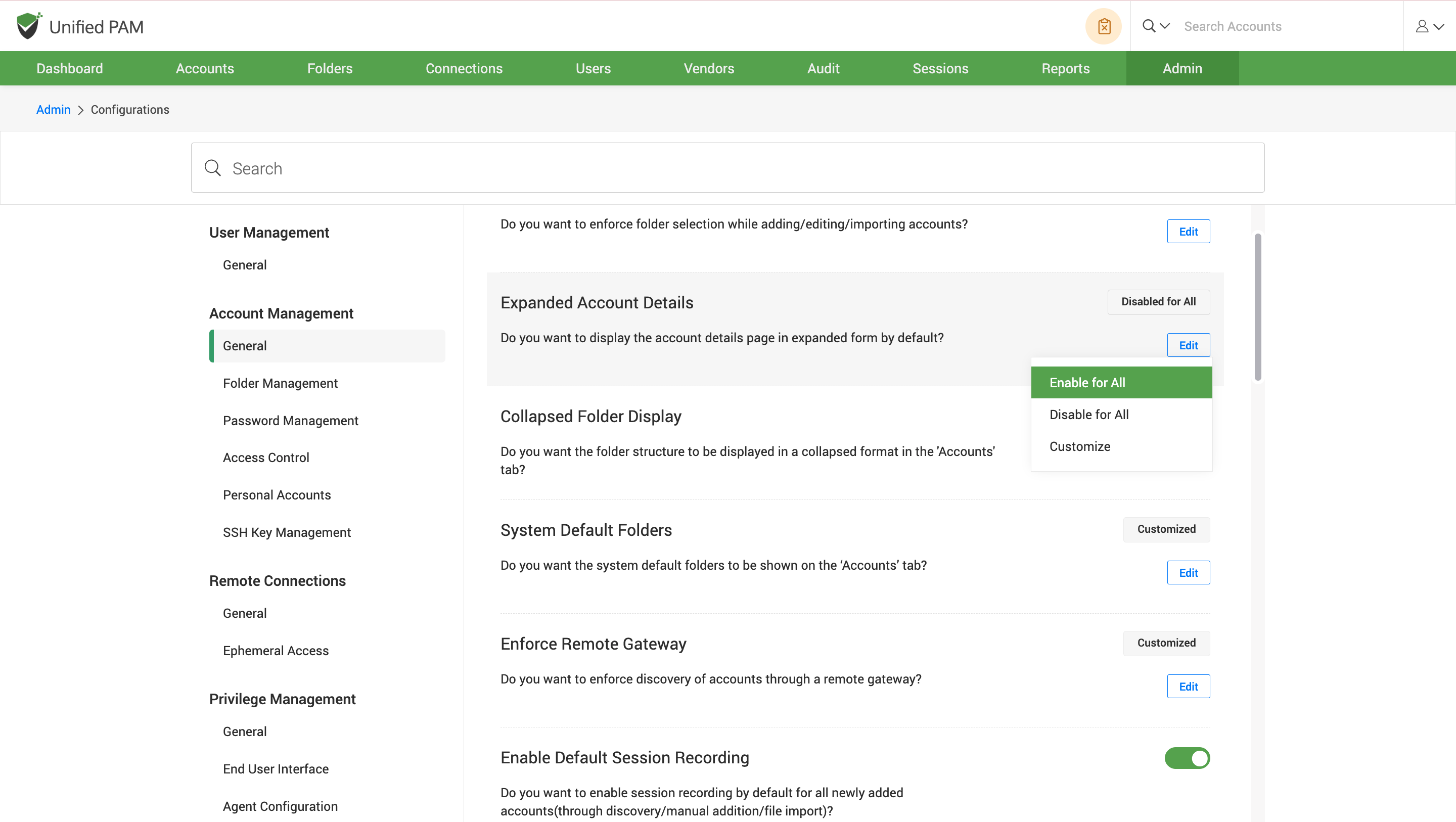Viewport: 1456px width, 822px height.
Task: Click the Admin breadcrumb link
Action: tap(53, 110)
